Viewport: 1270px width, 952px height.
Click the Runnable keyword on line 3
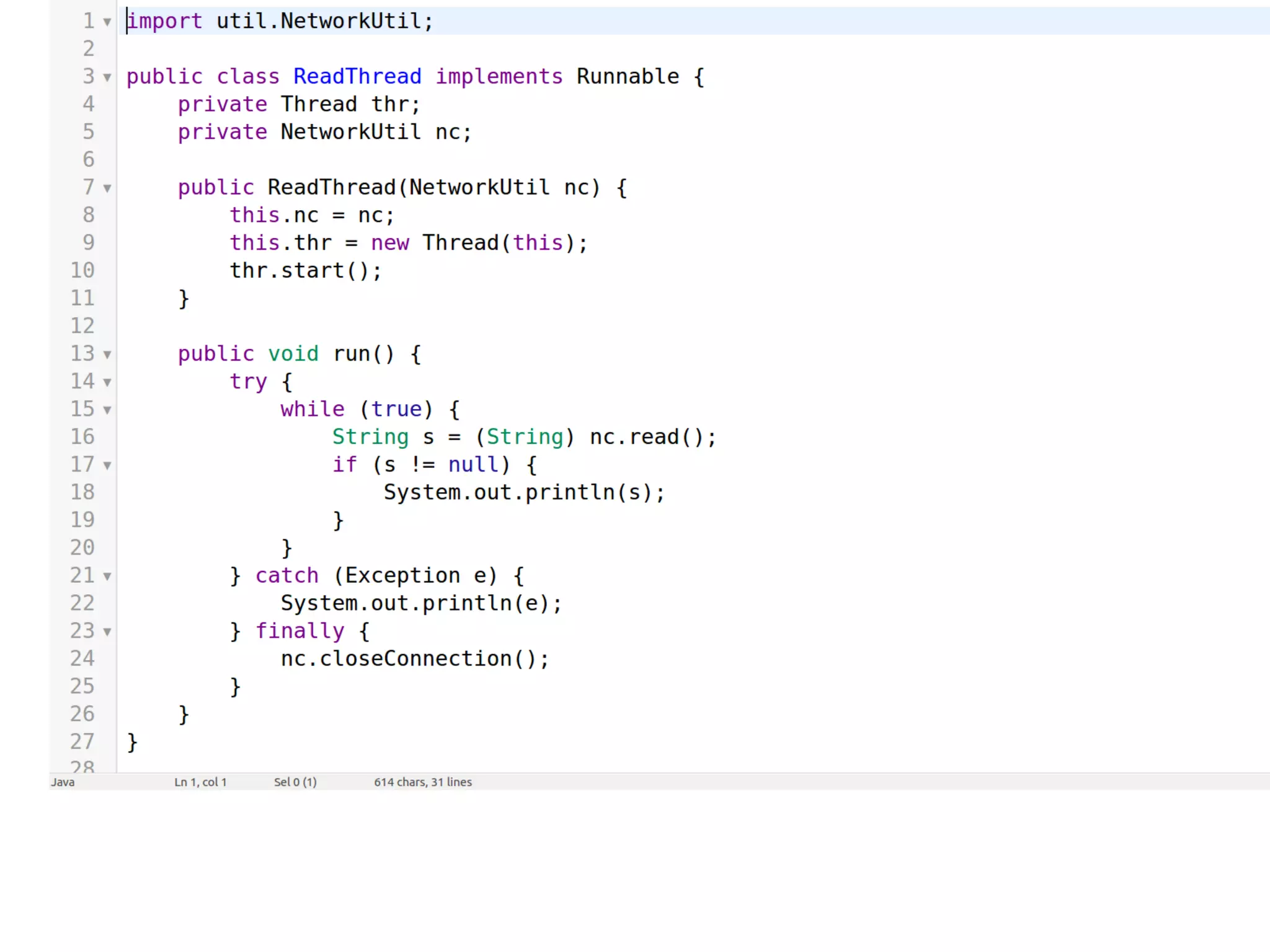[x=628, y=77]
